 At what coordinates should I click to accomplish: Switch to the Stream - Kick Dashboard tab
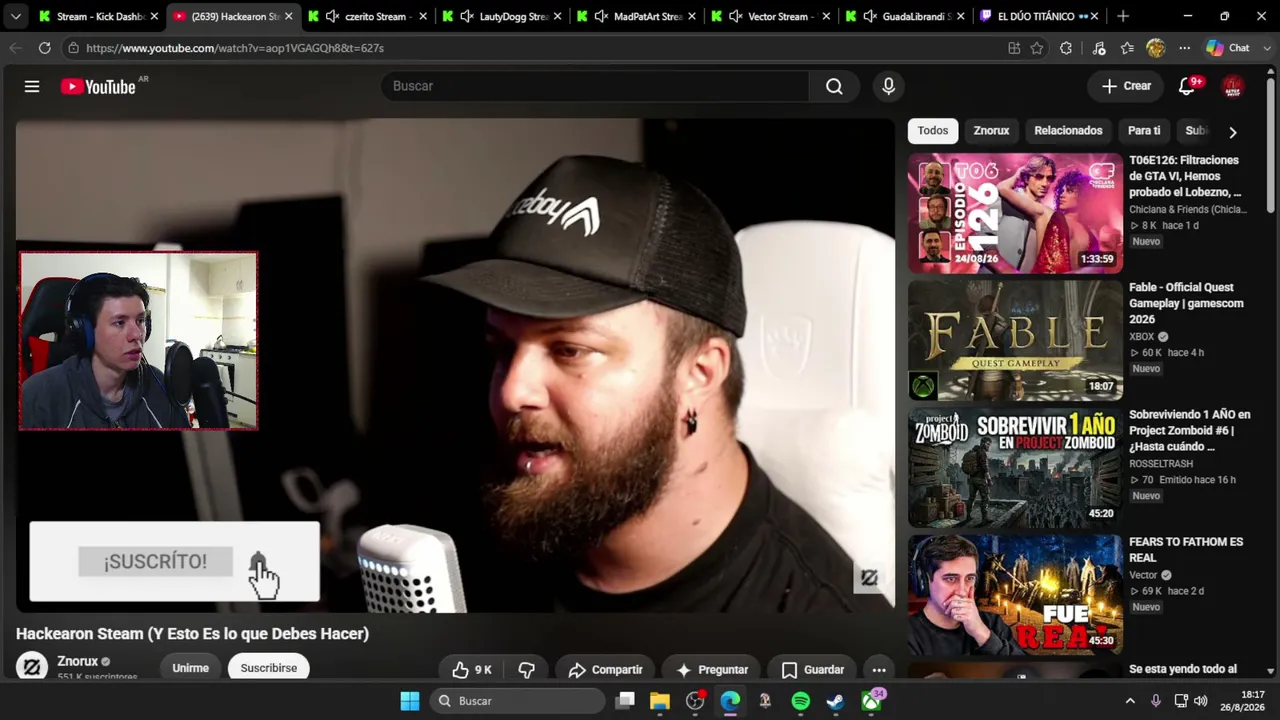[98, 16]
